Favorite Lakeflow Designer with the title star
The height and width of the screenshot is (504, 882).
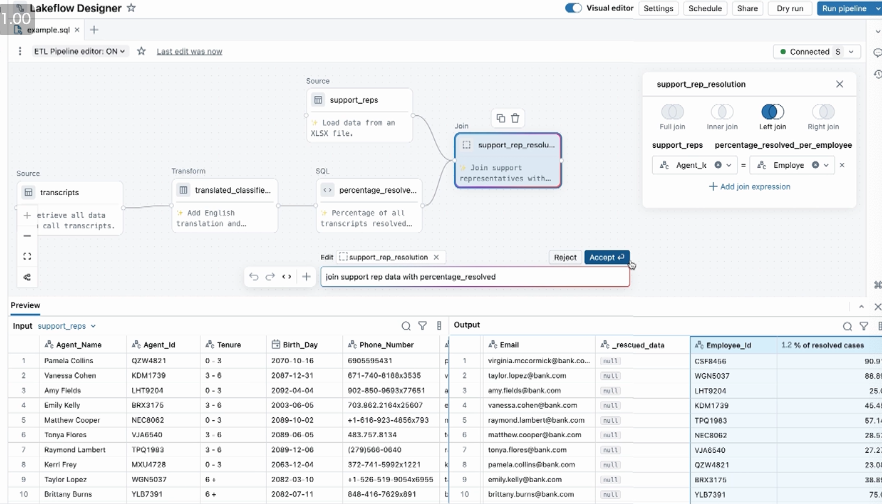pyautogui.click(x=131, y=8)
